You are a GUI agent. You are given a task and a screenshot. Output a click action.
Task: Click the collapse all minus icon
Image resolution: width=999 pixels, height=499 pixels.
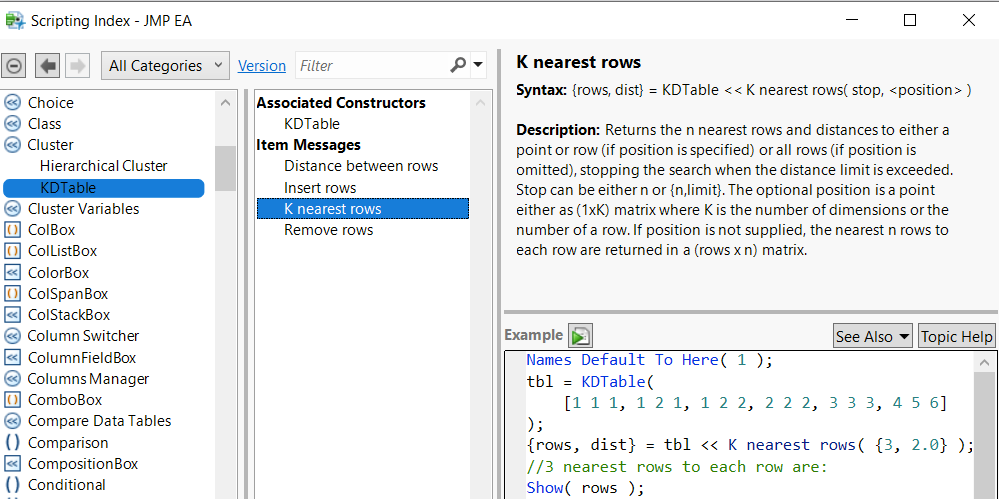(14, 66)
